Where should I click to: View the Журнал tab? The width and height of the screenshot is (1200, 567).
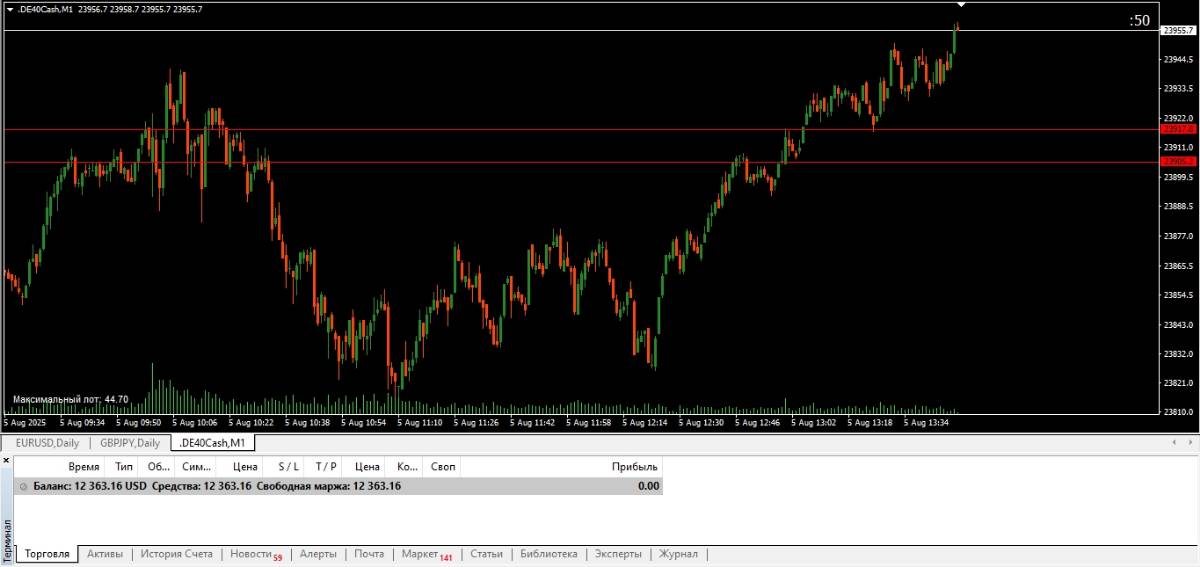point(678,554)
